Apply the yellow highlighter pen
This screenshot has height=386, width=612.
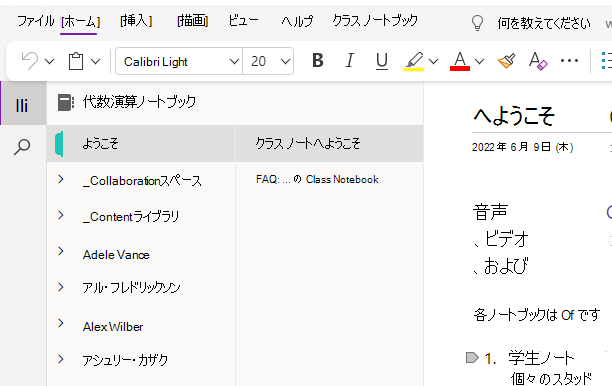(x=414, y=61)
